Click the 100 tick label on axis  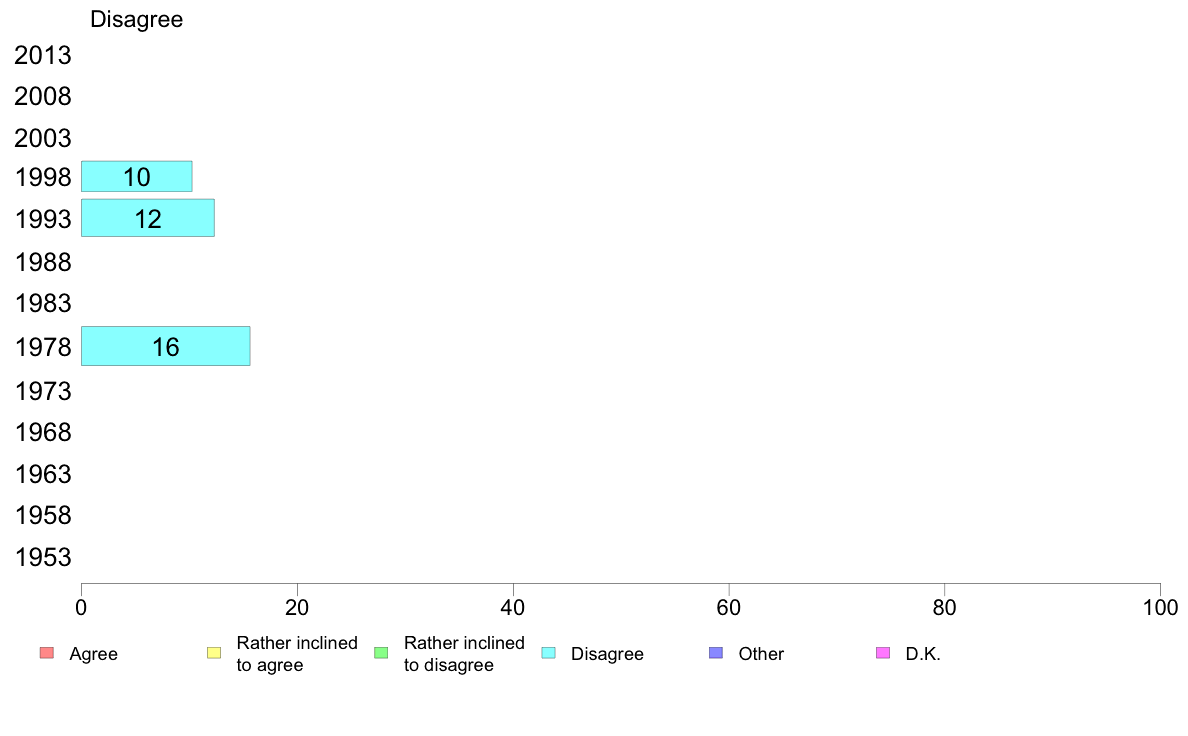pos(1160,607)
